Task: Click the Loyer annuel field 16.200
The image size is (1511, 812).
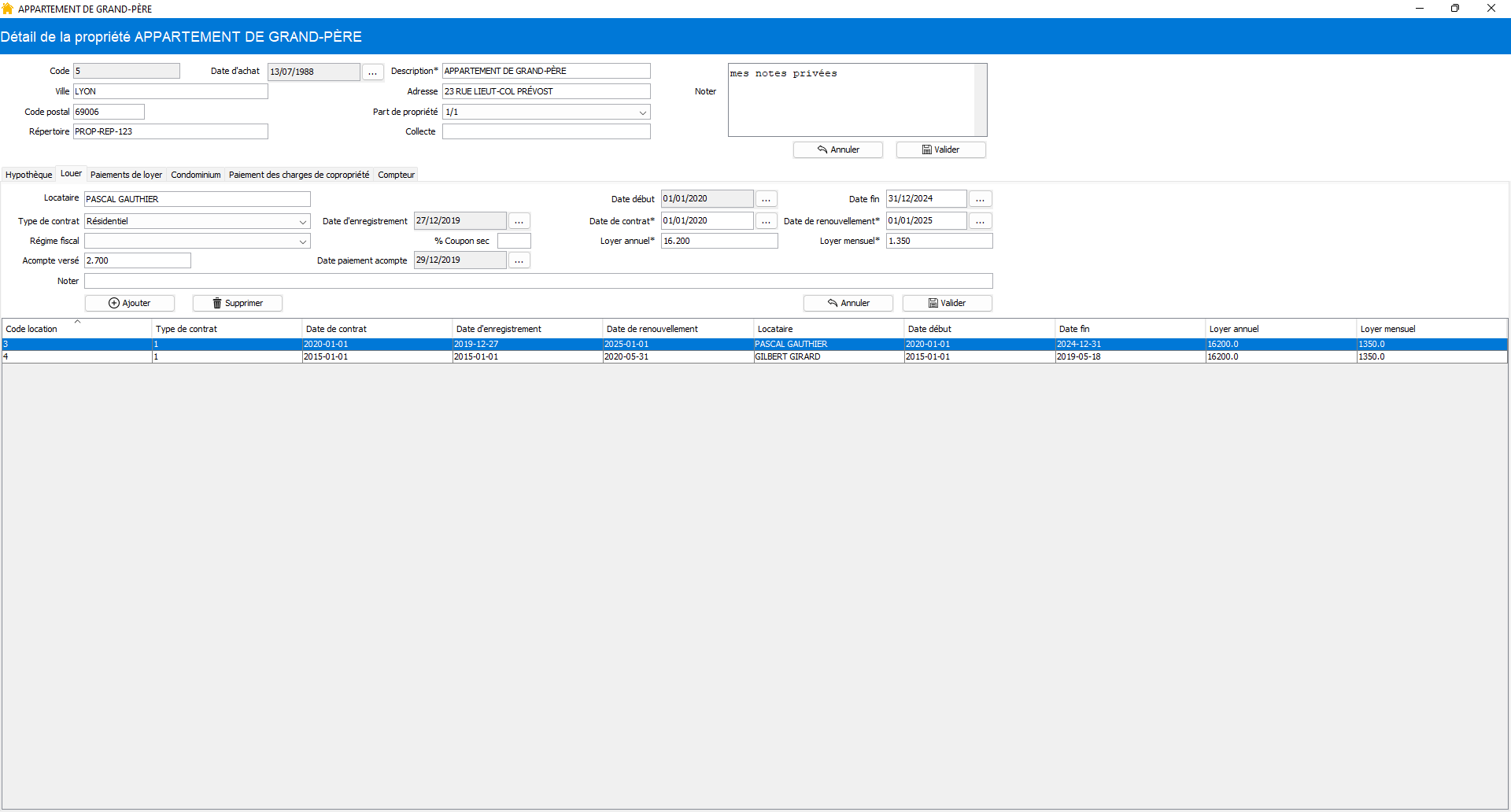Action: pos(719,241)
